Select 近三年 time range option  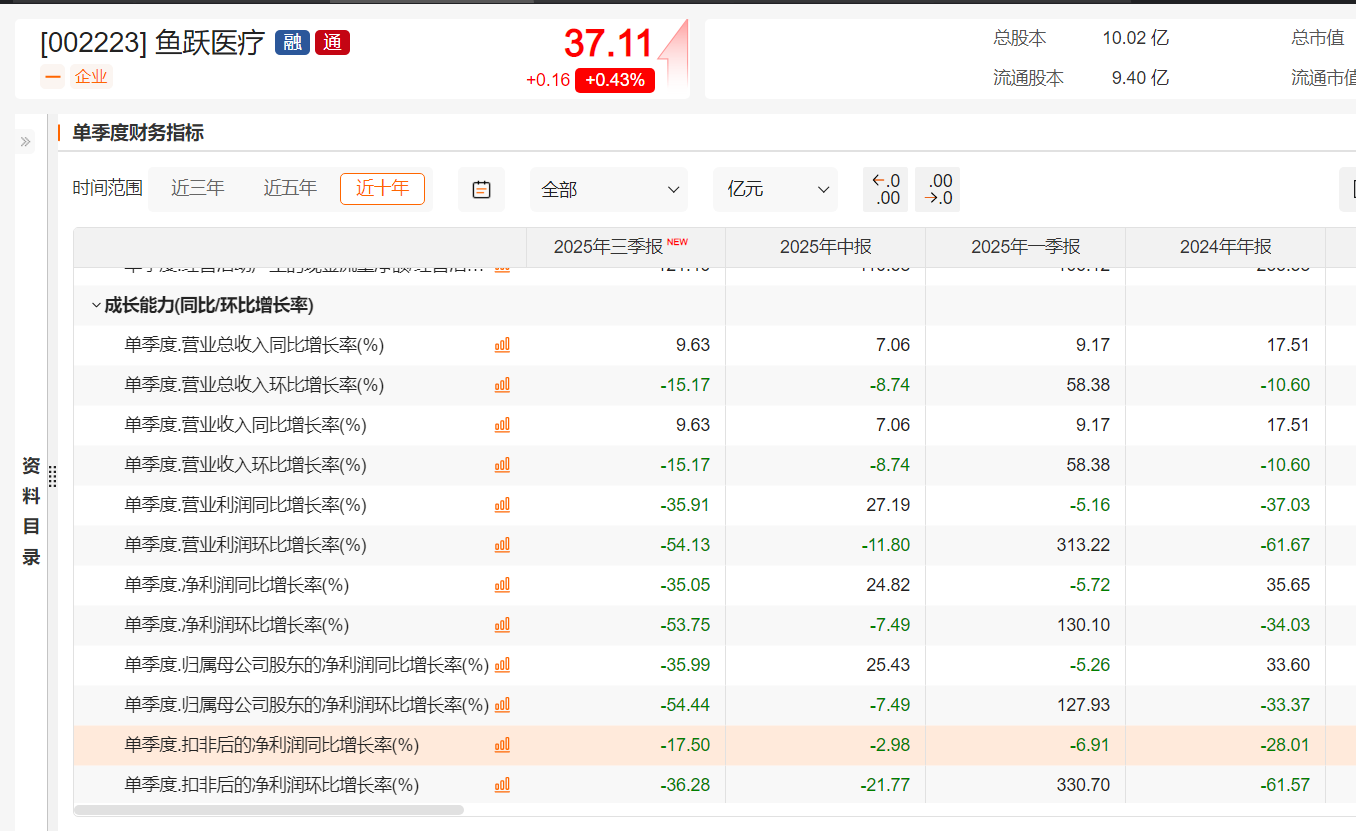tap(198, 188)
